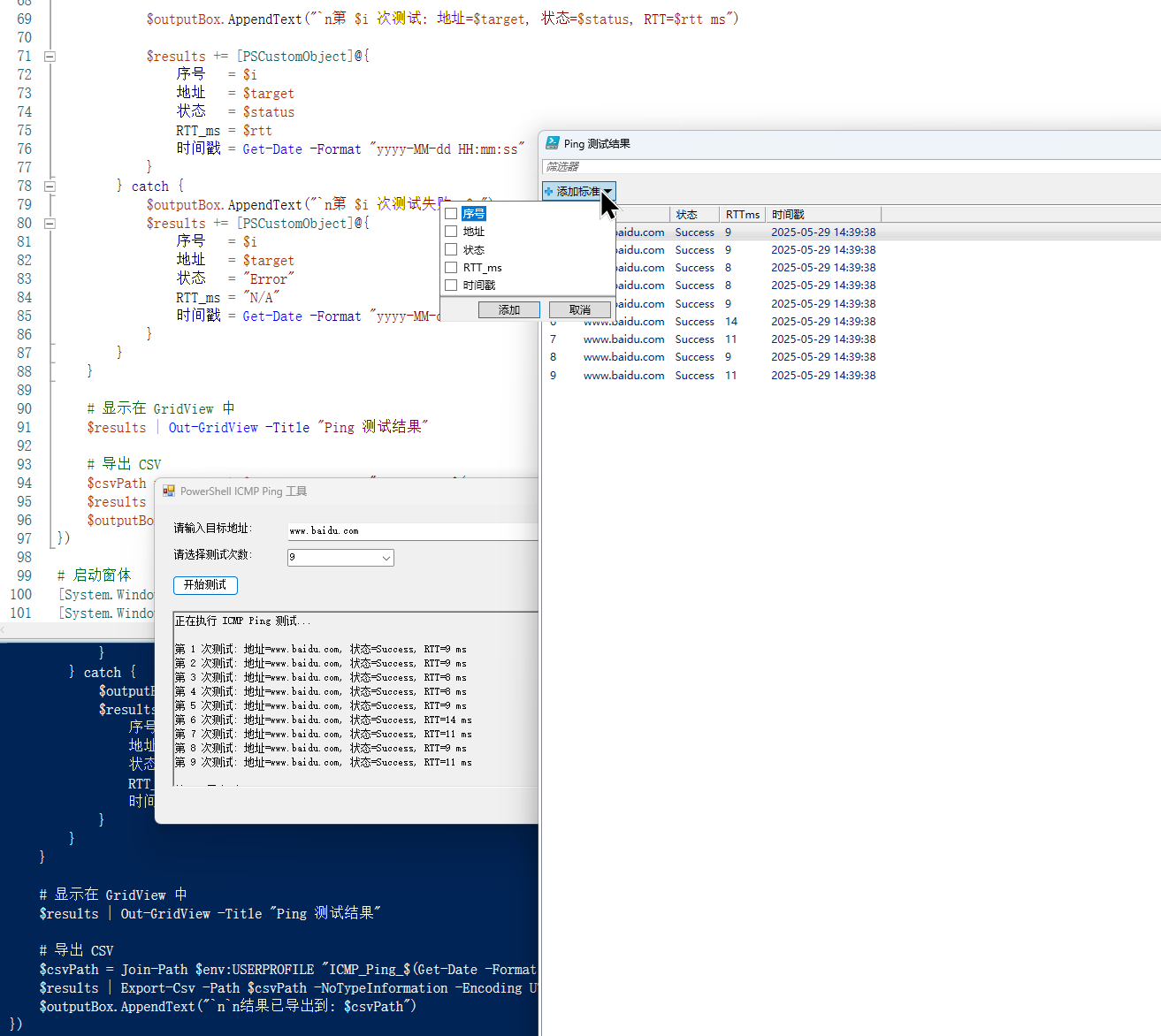Click the target address input field
Viewport: 1161px width, 1036px height.
tap(412, 531)
